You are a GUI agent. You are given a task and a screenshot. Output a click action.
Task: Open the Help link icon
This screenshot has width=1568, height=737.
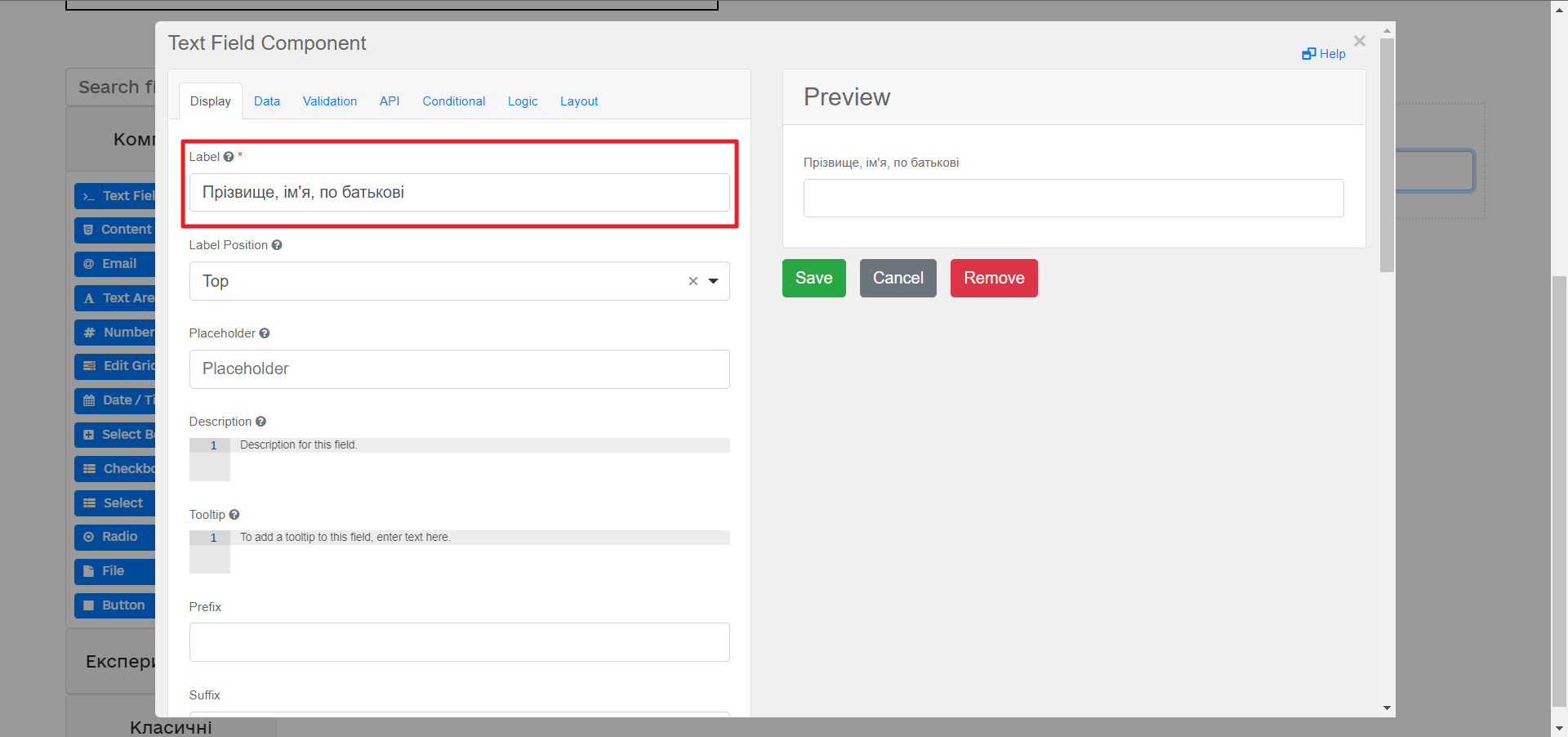coord(1309,54)
